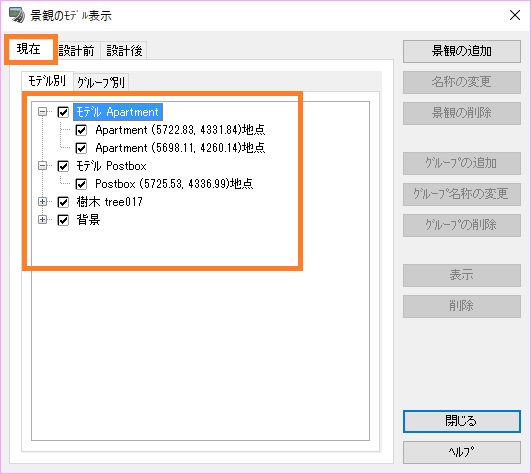Click the 景観の追加 button

pyautogui.click(x=462, y=51)
